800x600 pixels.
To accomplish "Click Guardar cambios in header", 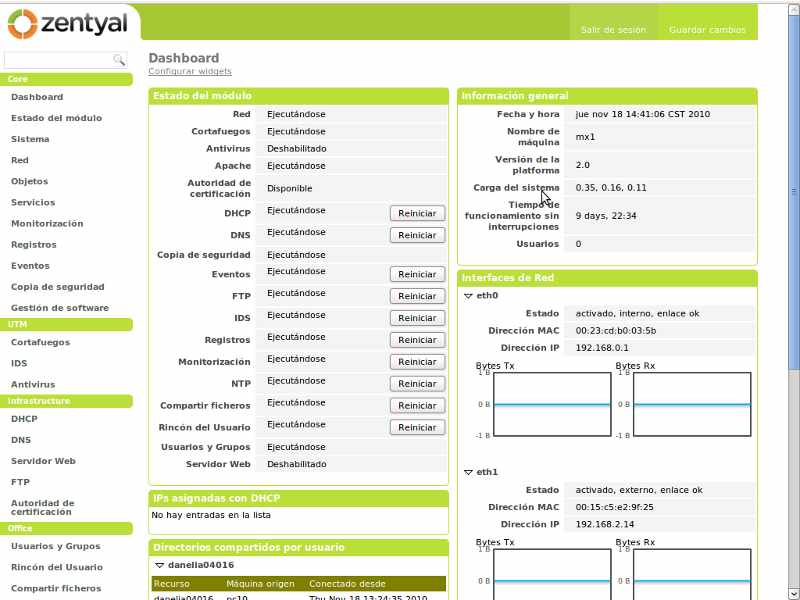I will click(707, 30).
